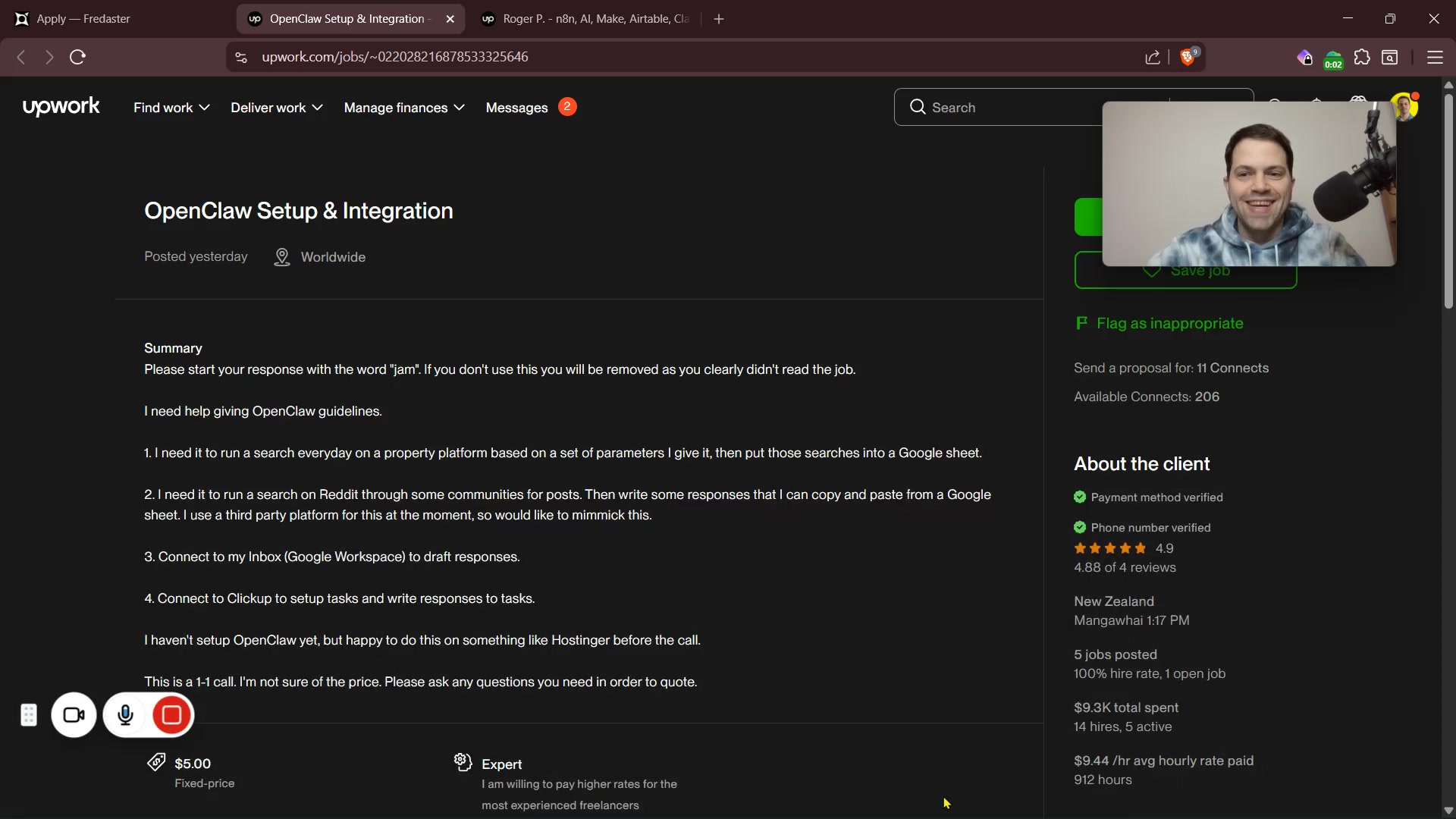Image resolution: width=1456 pixels, height=819 pixels.
Task: Reload the page with refresh icon
Action: tap(77, 57)
